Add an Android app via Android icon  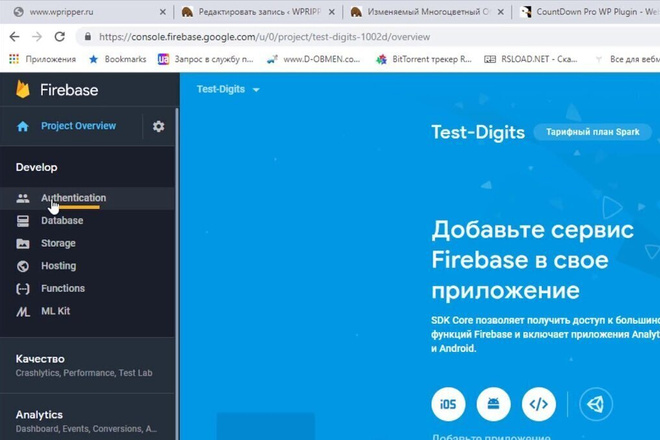[x=493, y=404]
